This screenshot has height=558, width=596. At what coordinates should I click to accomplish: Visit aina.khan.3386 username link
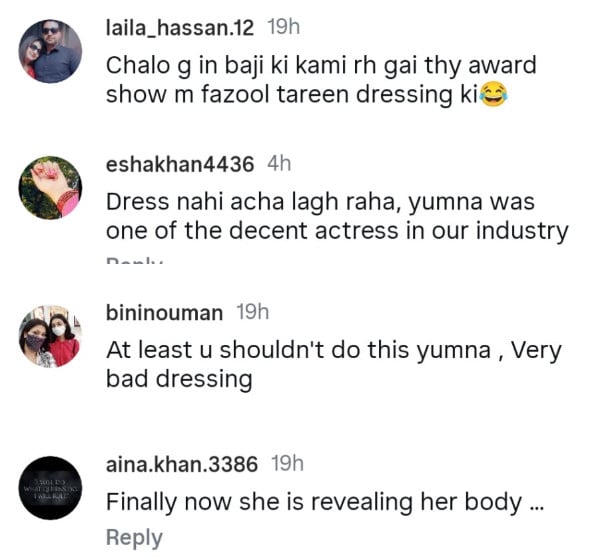pos(182,464)
